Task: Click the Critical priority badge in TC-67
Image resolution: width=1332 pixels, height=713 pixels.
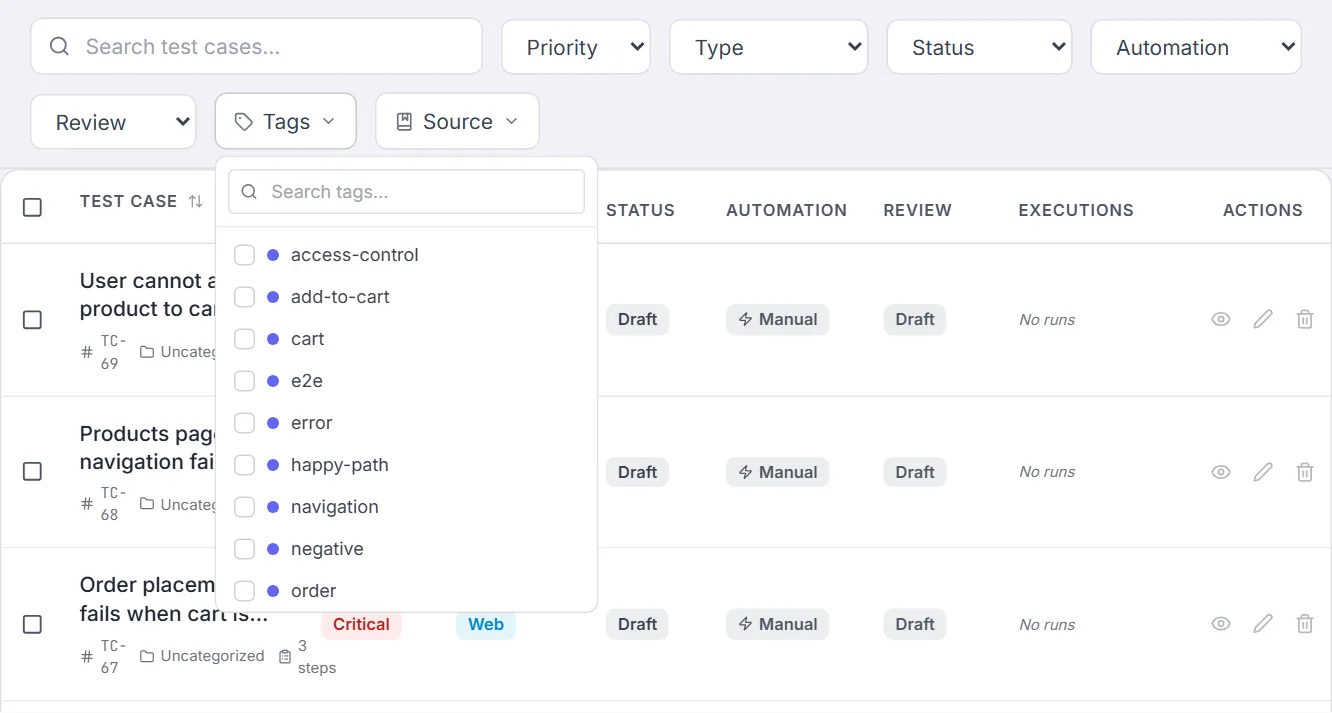Action: click(361, 624)
